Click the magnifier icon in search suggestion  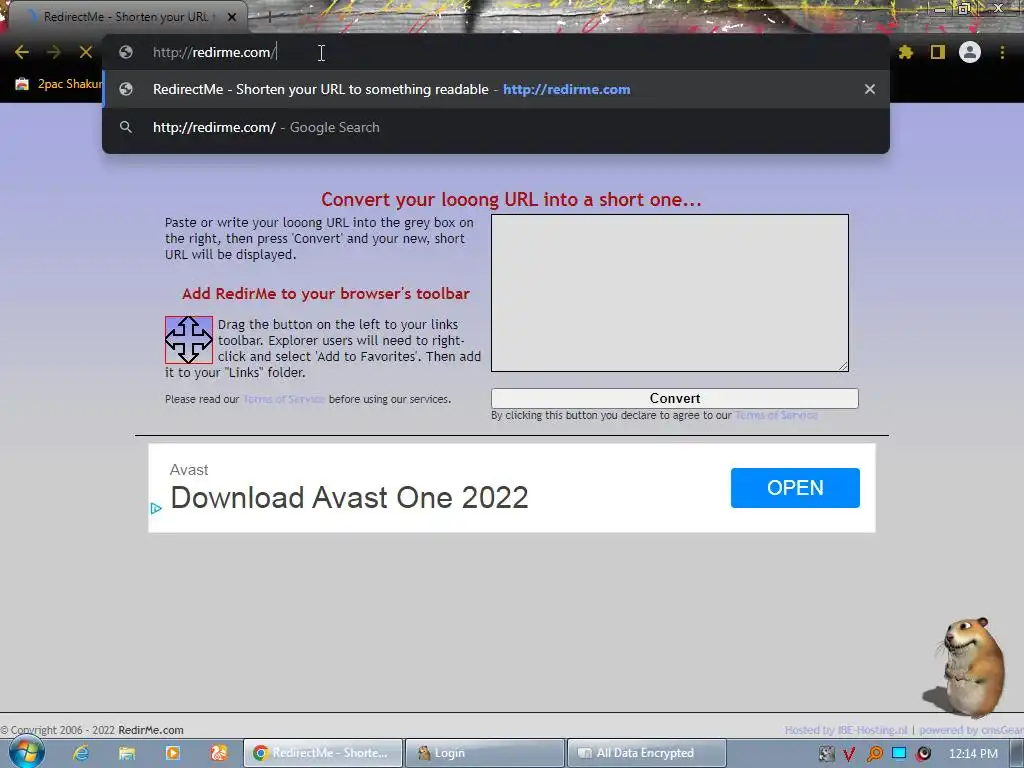click(x=126, y=127)
